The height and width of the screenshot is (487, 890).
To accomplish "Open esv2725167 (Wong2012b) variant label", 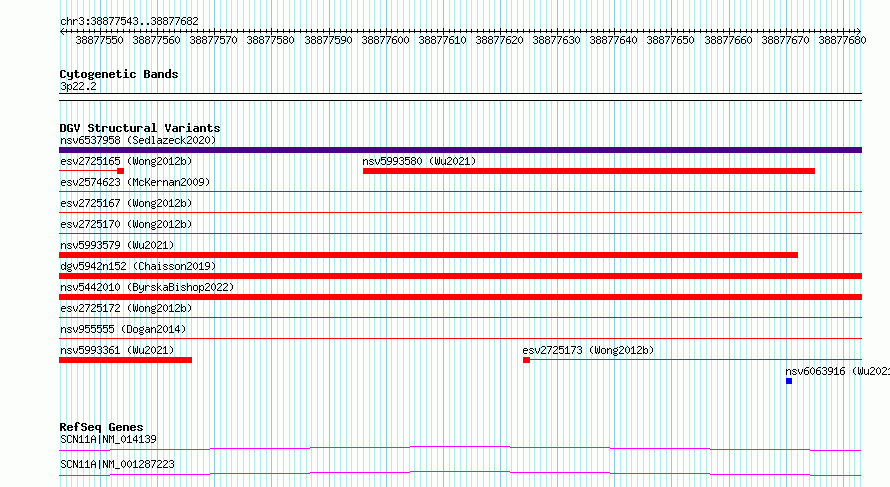I will coord(126,203).
